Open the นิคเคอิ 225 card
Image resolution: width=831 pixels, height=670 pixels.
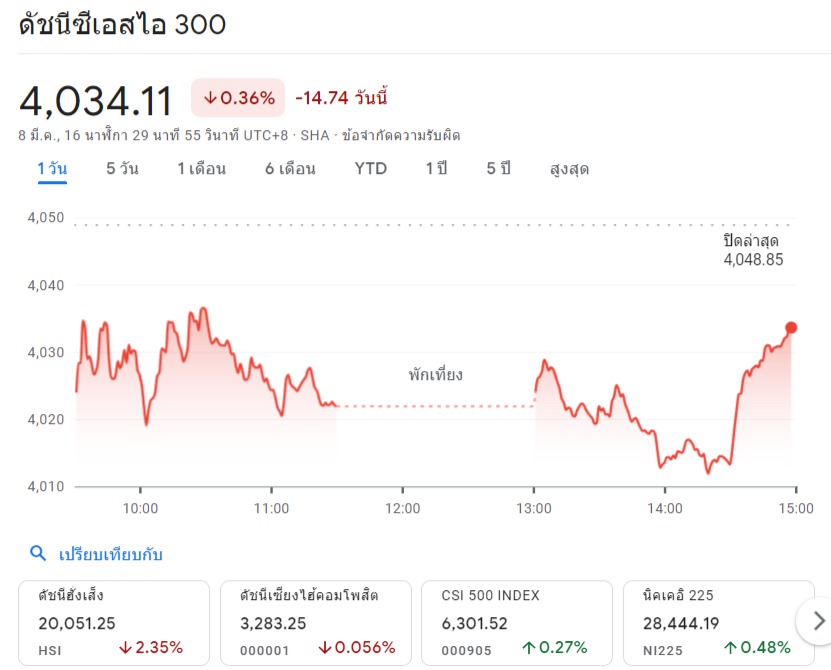tap(718, 621)
